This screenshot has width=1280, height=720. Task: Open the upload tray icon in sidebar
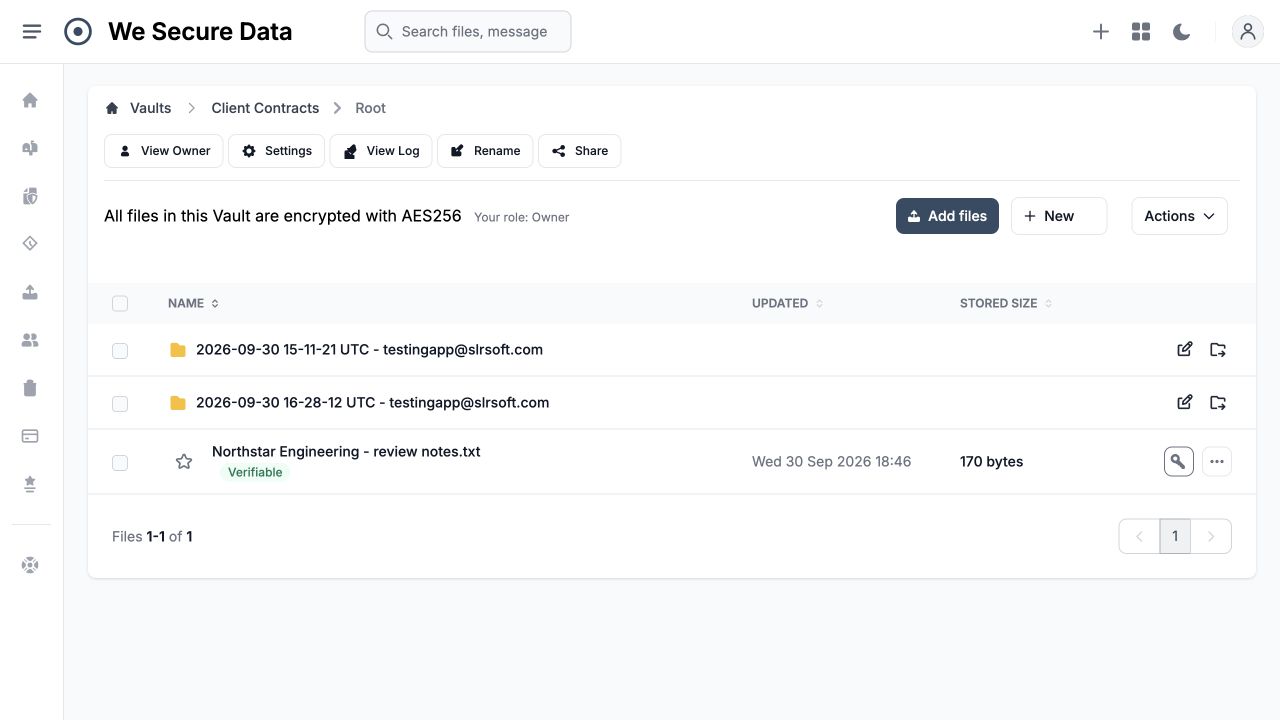click(x=30, y=292)
